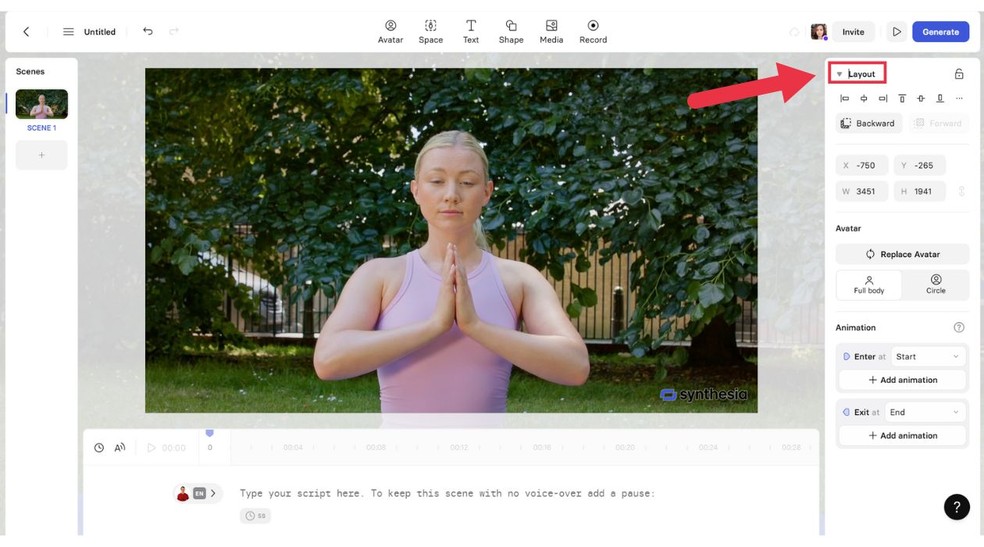
Task: Edit the H height field
Action: click(919, 191)
